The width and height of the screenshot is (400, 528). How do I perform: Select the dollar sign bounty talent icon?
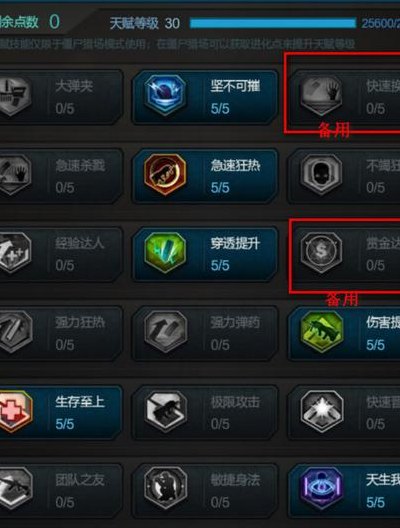coord(322,252)
